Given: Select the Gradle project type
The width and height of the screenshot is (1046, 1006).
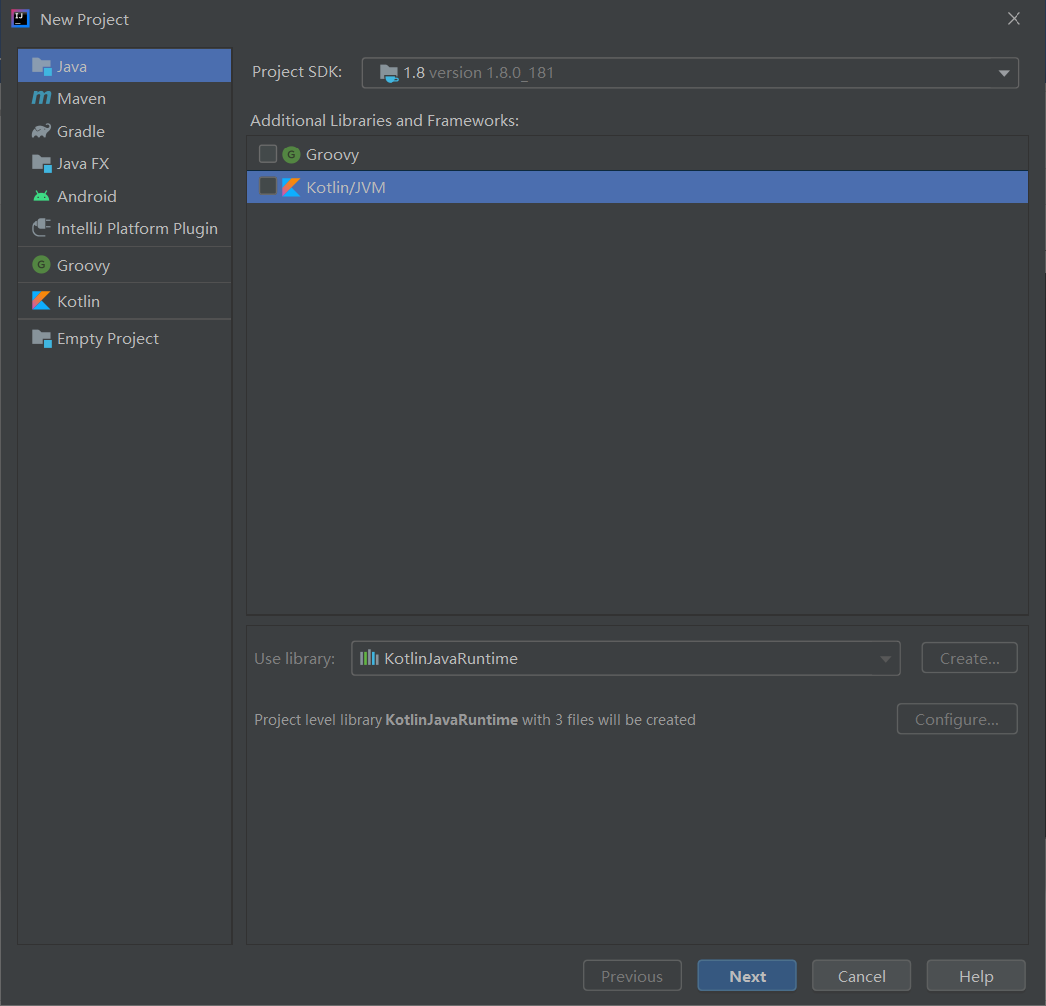Looking at the screenshot, I should click(x=125, y=131).
